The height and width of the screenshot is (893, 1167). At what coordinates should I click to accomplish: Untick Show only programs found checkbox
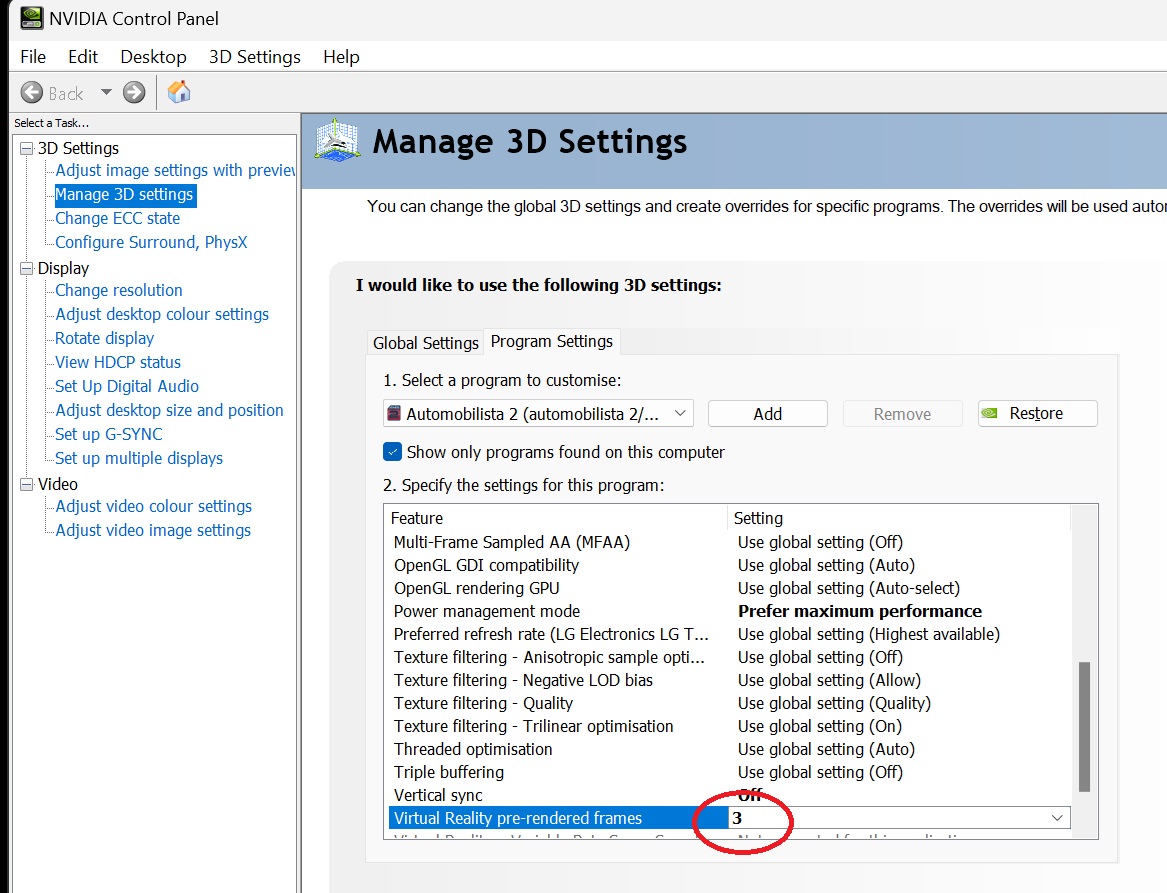[x=393, y=452]
